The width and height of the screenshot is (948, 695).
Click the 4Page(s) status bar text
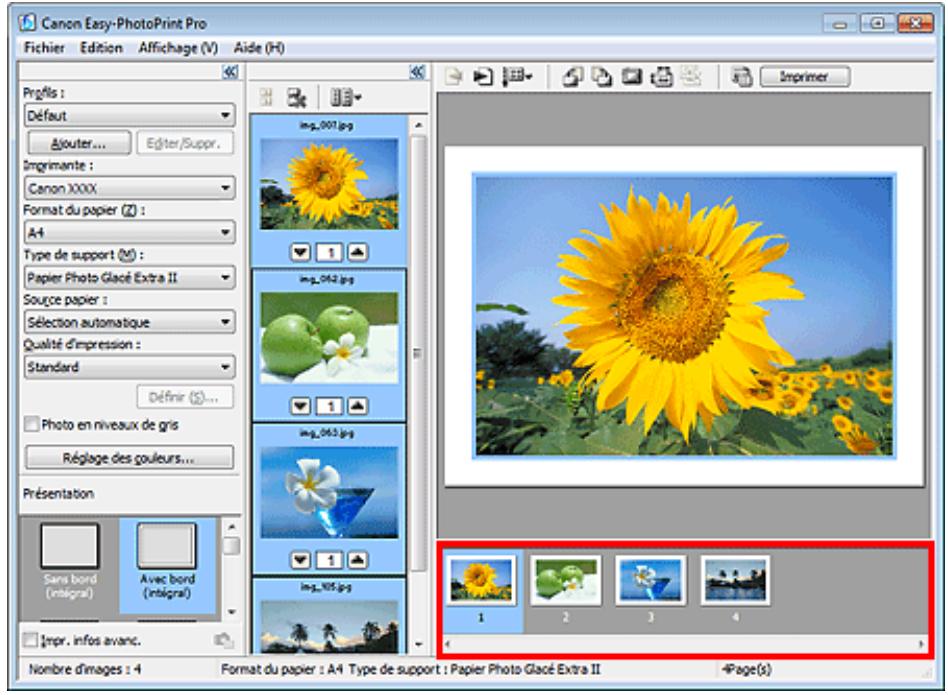point(747,669)
